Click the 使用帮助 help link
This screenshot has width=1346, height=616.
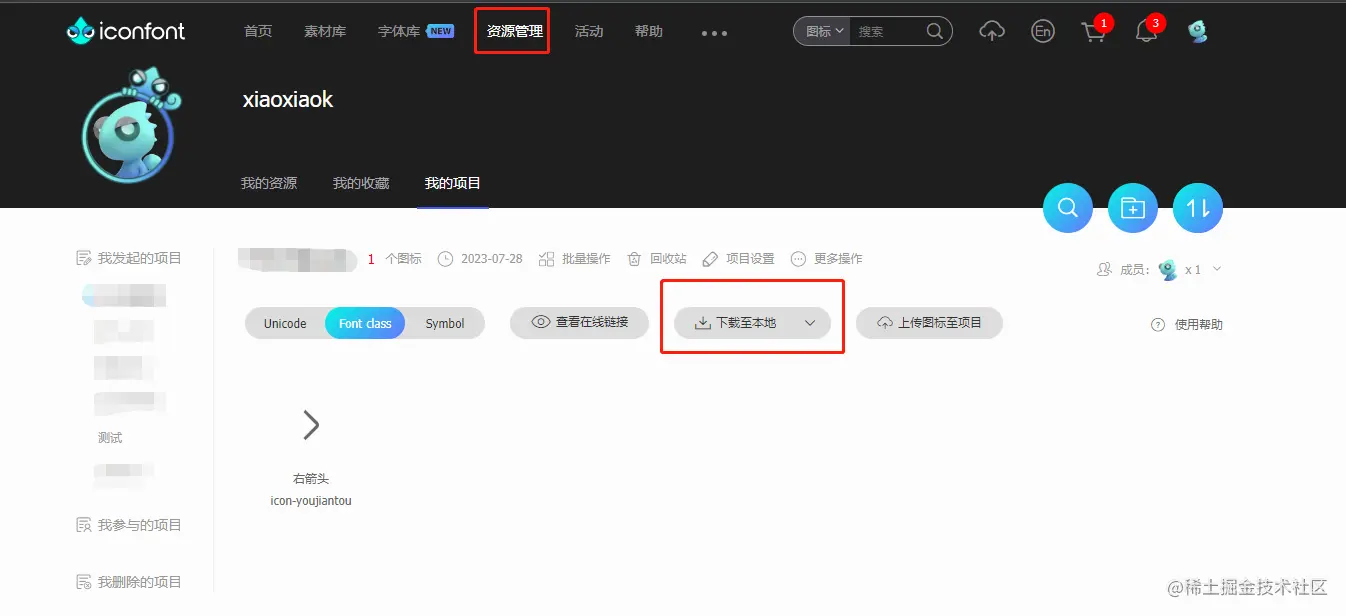click(x=1187, y=324)
